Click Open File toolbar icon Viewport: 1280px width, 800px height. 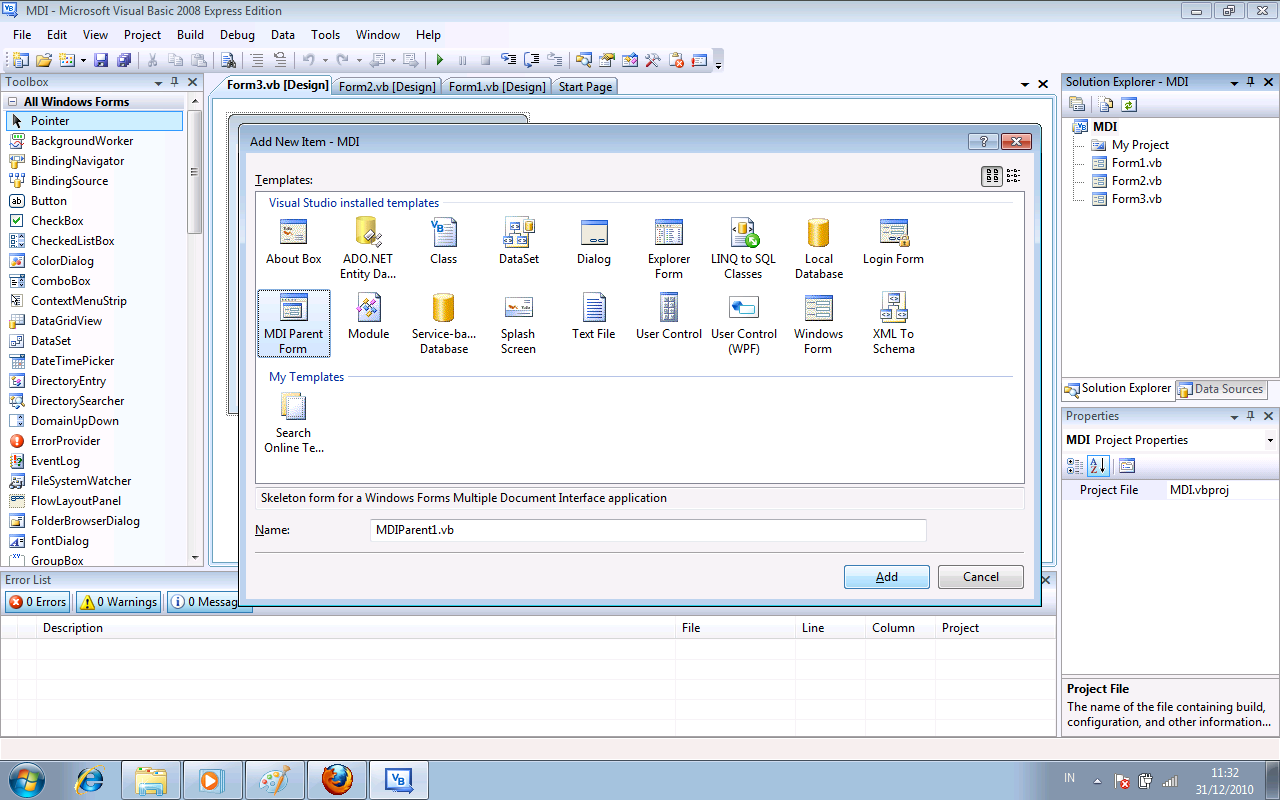(x=44, y=60)
